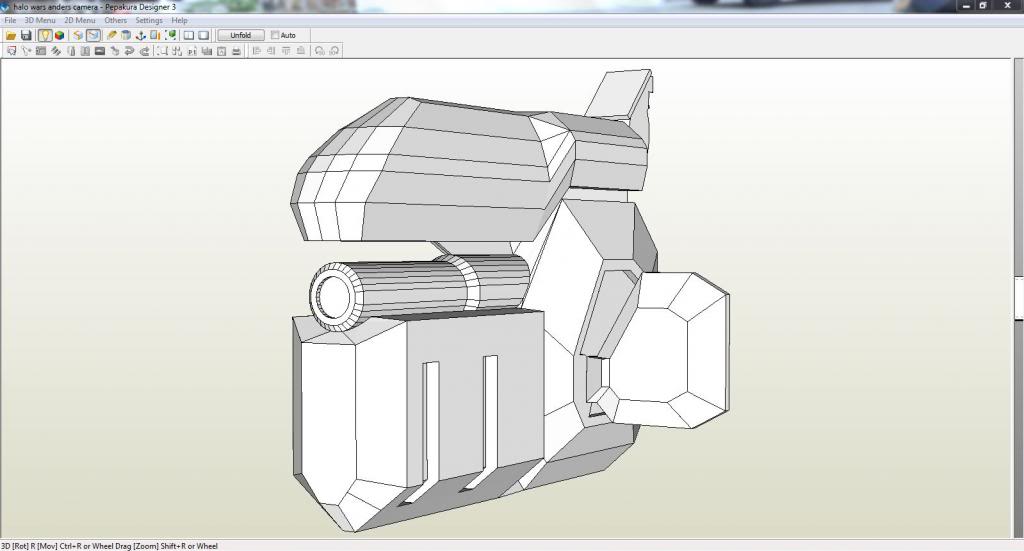
Task: Open the File menu
Action: [x=10, y=20]
